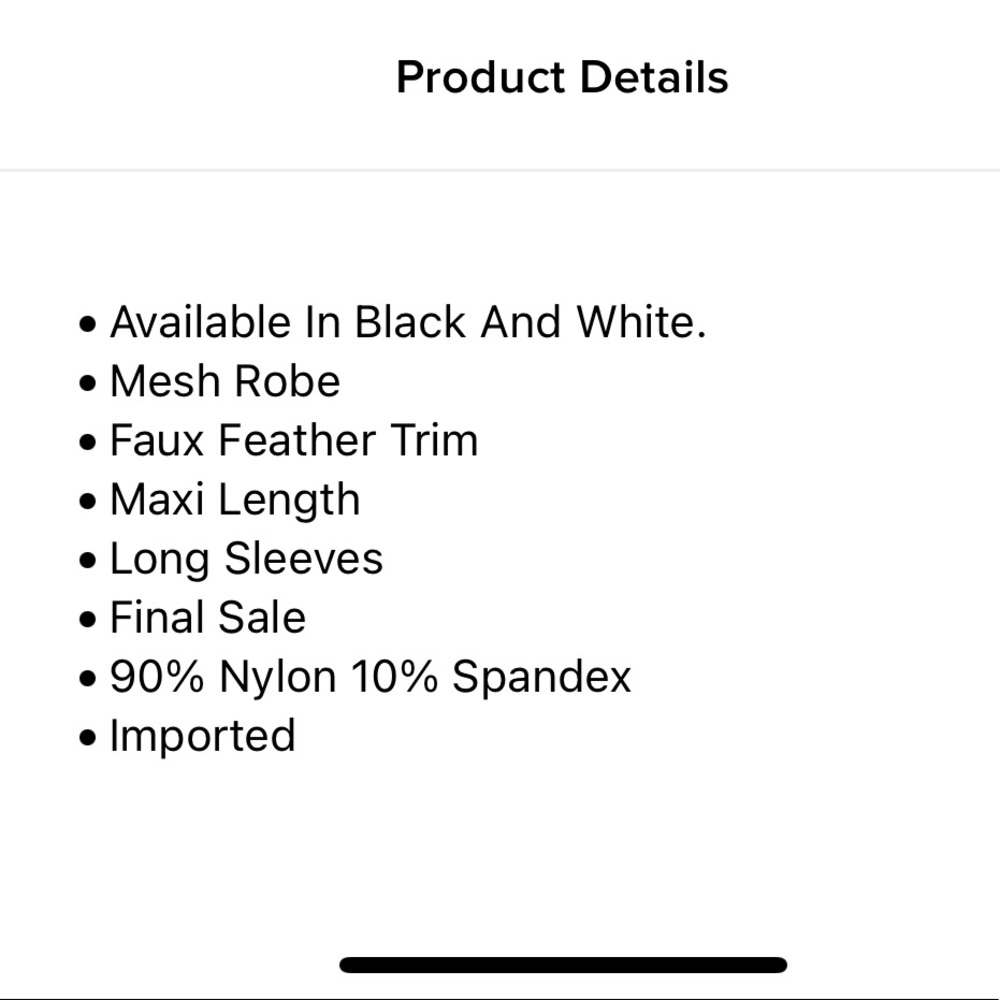Click the 'Available In Black And White' line
The height and width of the screenshot is (1000, 1000).
pyautogui.click(x=407, y=323)
